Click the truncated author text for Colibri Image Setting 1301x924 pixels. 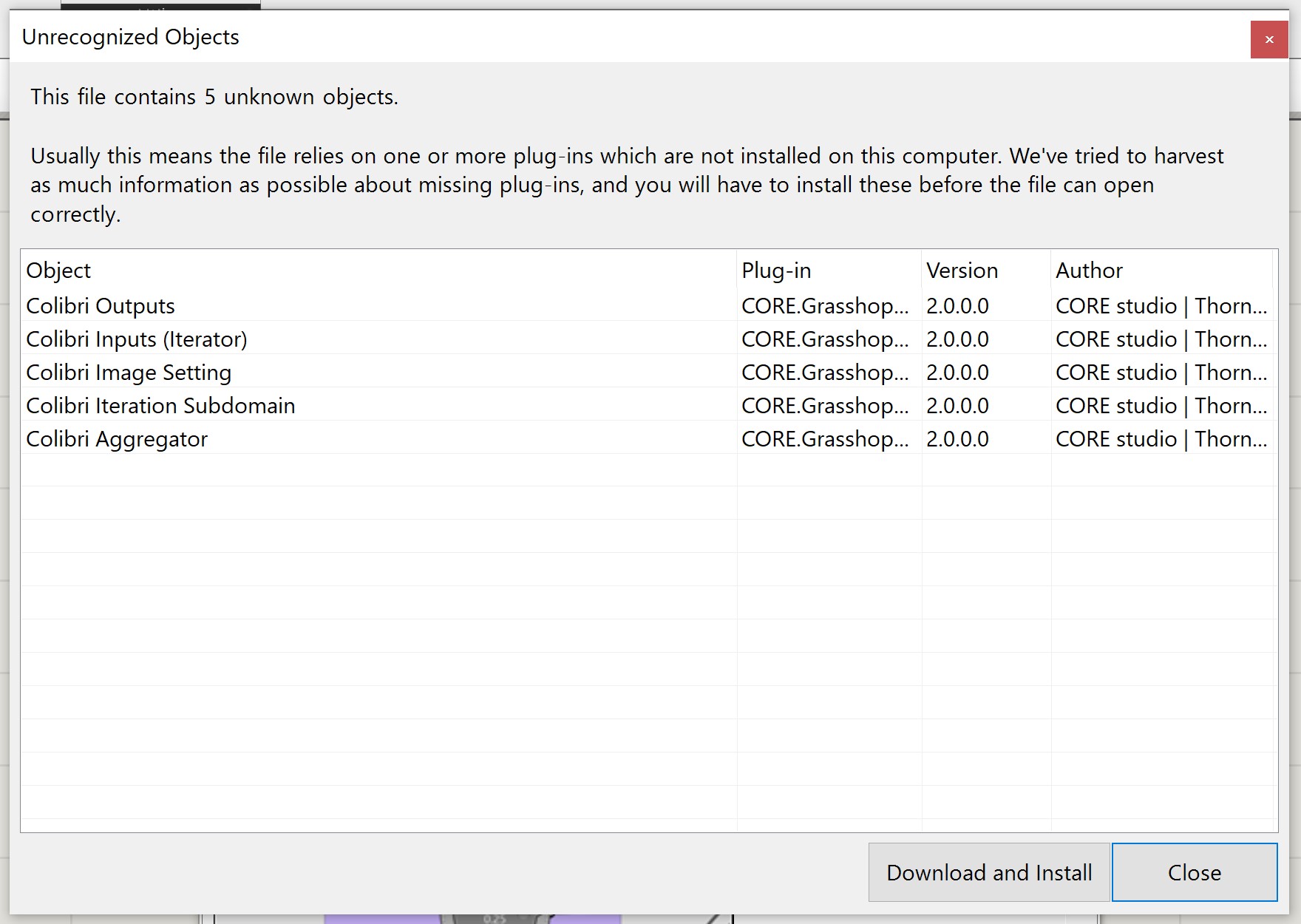coord(1162,372)
